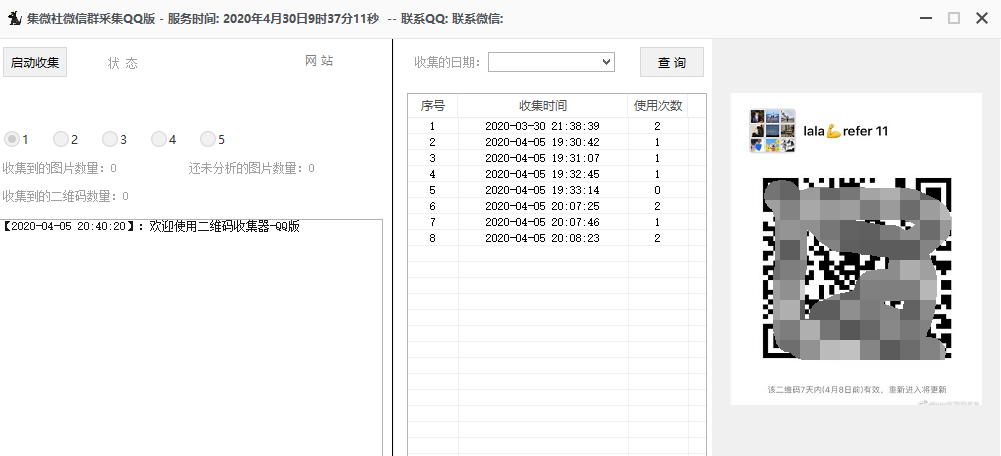Select row 2020-04-05 19:30:42
Image resolution: width=1001 pixels, height=456 pixels.
coord(557,142)
